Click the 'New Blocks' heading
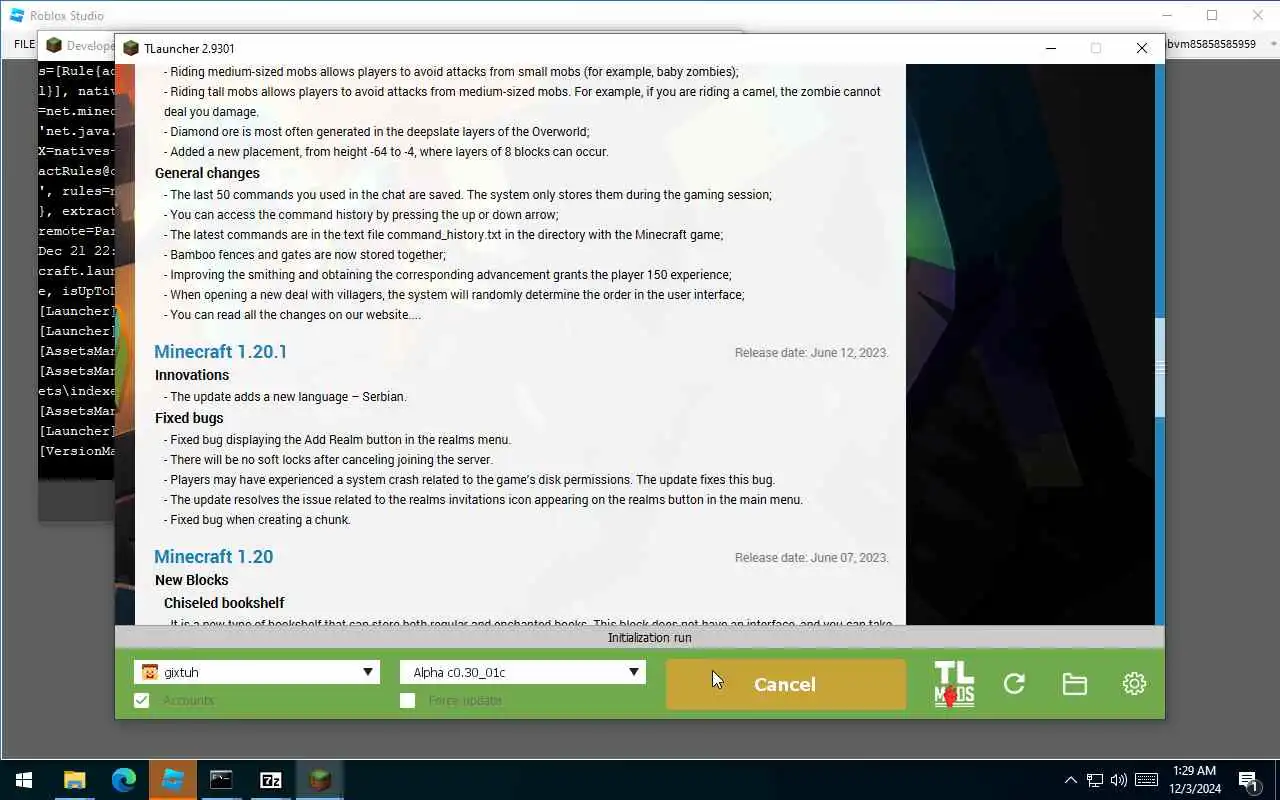 (x=192, y=580)
